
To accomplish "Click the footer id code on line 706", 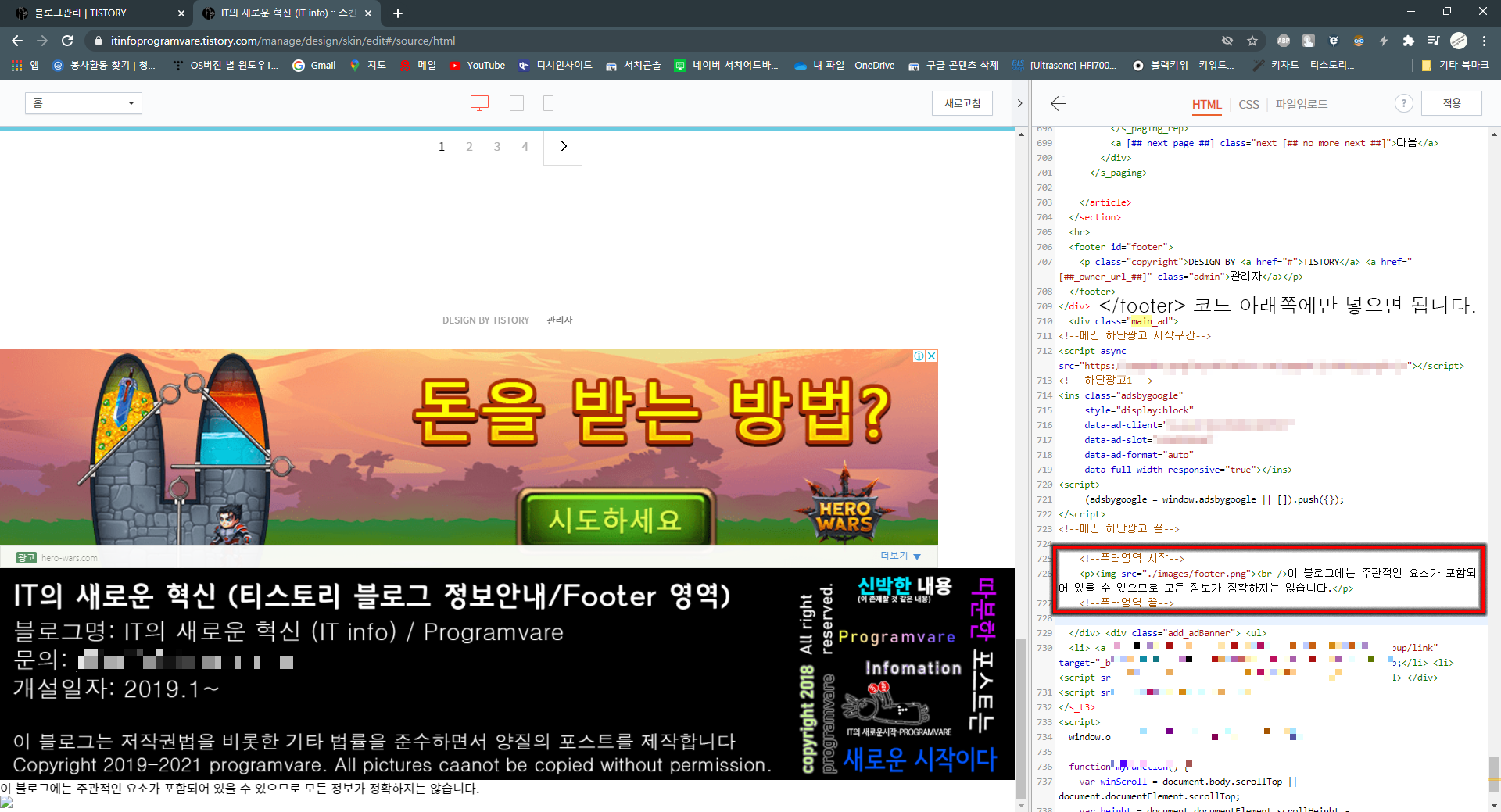I will [x=1121, y=247].
